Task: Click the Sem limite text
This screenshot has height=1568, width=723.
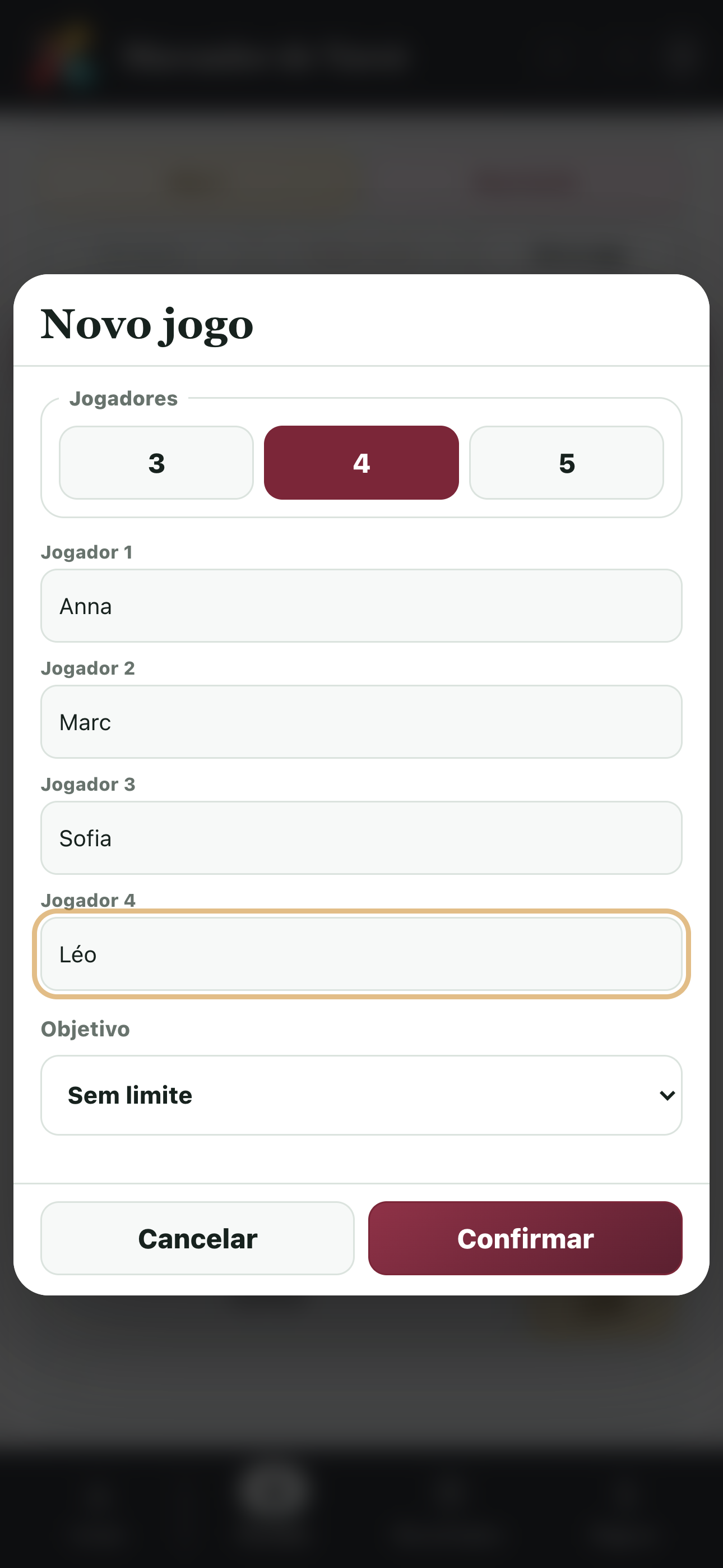Action: tap(130, 1095)
